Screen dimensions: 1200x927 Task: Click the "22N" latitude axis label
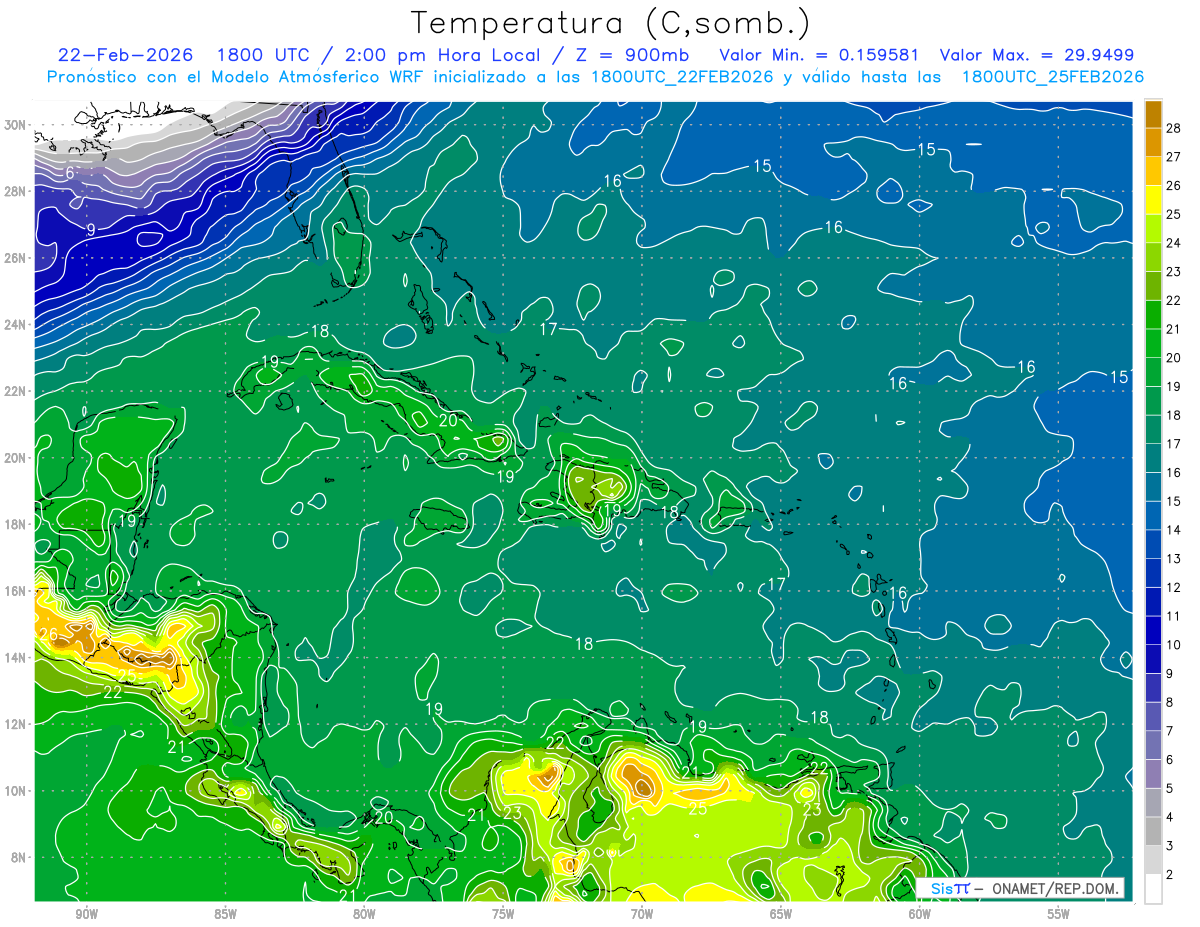point(15,391)
